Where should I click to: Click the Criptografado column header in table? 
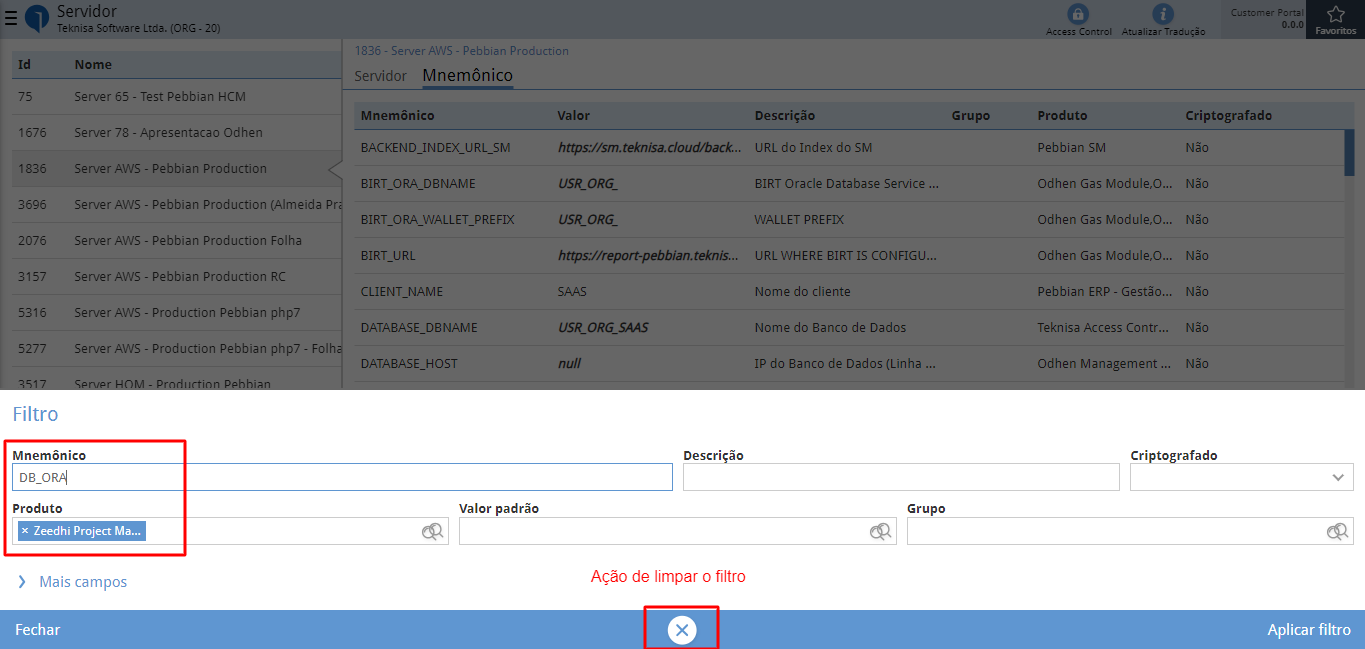point(1228,116)
